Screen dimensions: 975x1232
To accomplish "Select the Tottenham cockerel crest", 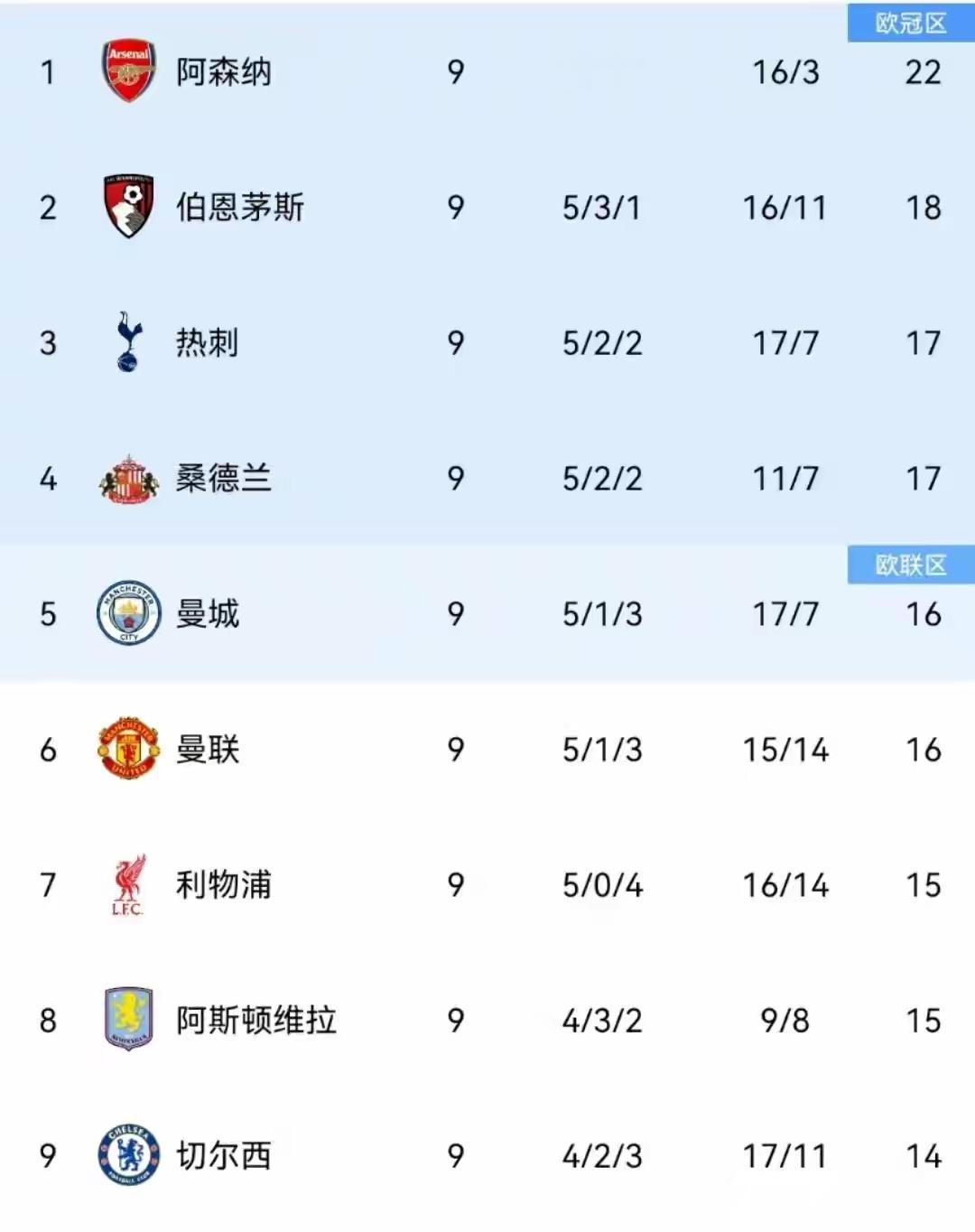I will (129, 341).
